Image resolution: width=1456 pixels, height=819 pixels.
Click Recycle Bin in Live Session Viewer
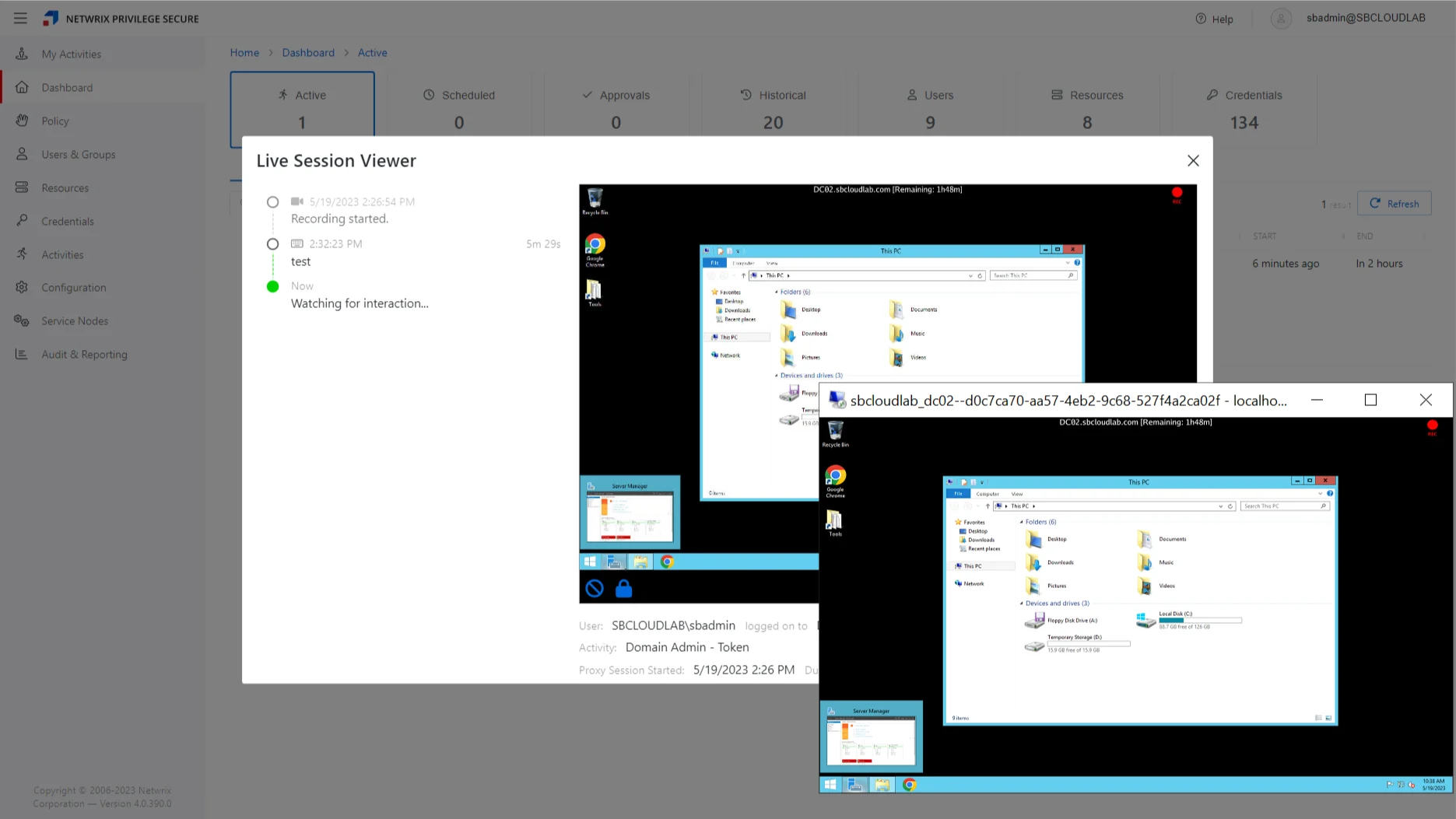(595, 201)
